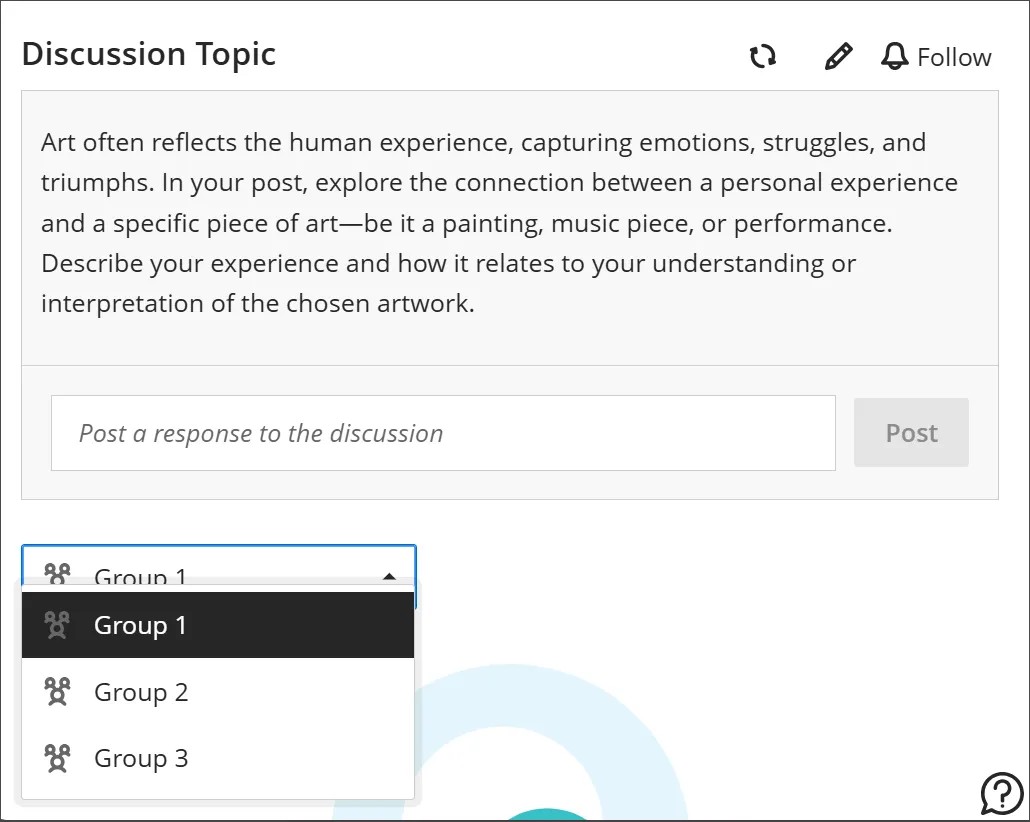The width and height of the screenshot is (1030, 822).
Task: Click the group icon next to Group 1
Action: (57, 625)
